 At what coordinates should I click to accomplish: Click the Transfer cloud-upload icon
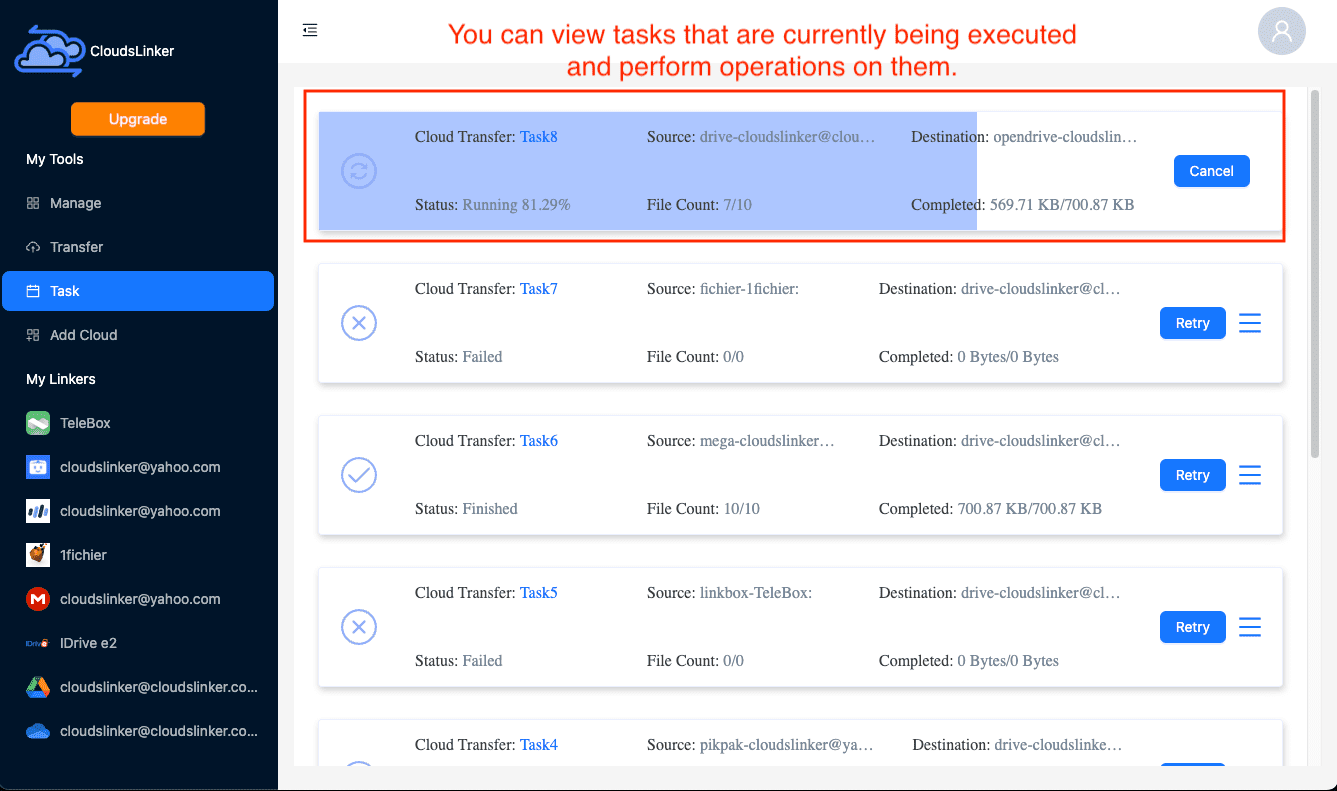click(x=33, y=247)
